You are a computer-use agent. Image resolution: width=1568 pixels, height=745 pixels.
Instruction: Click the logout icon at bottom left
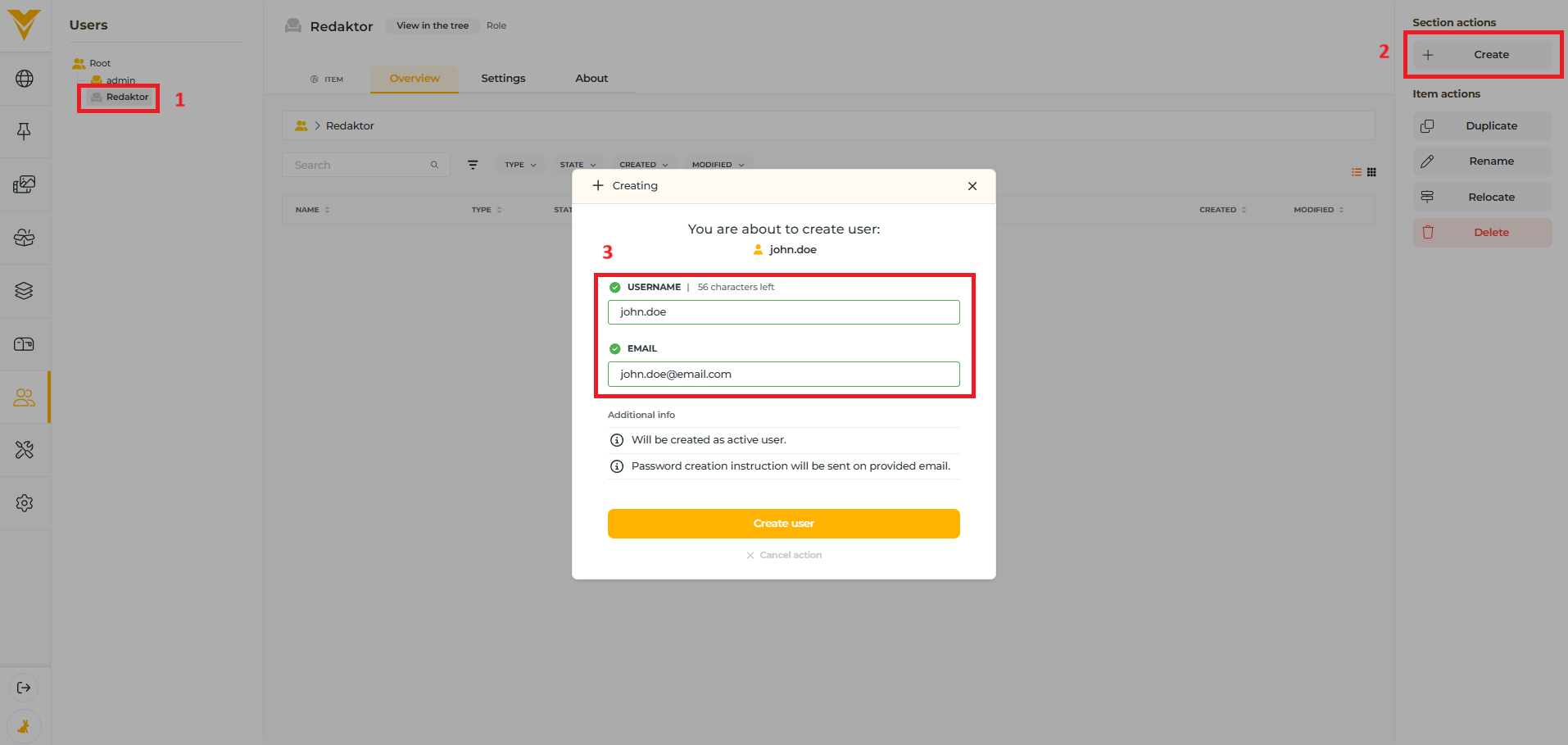coord(24,688)
